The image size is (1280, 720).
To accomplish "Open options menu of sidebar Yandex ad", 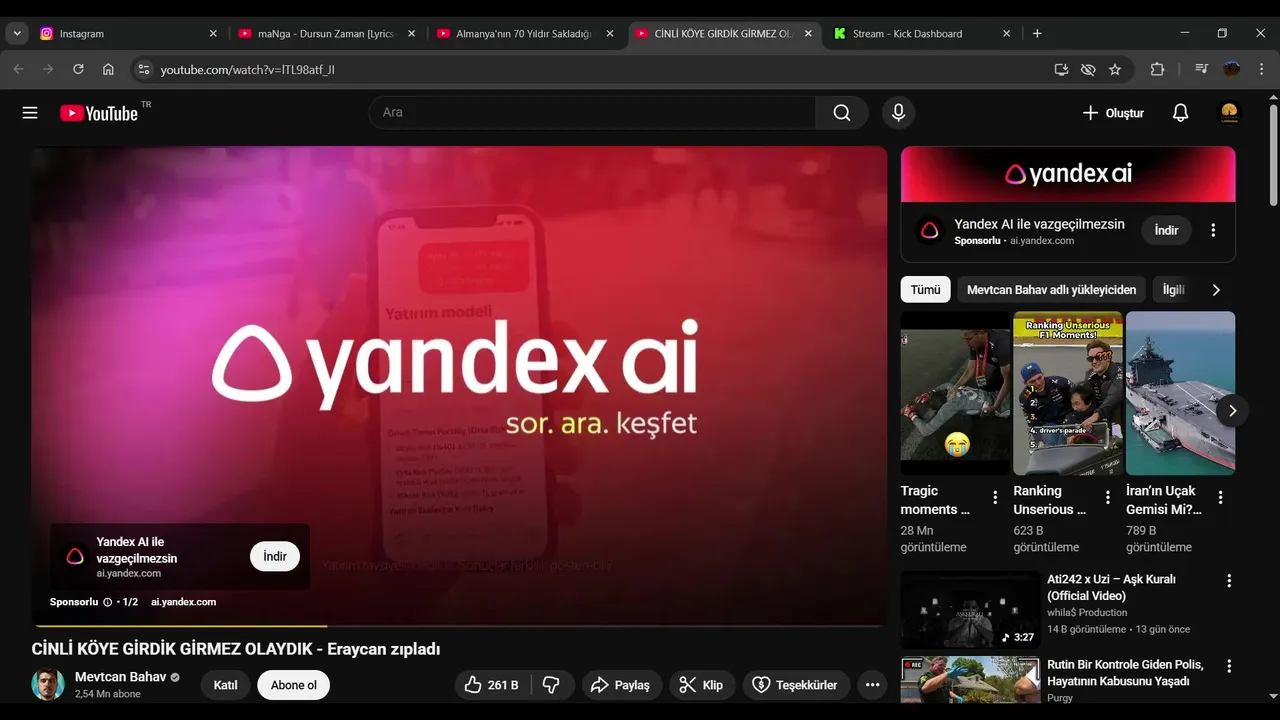I will [x=1213, y=230].
